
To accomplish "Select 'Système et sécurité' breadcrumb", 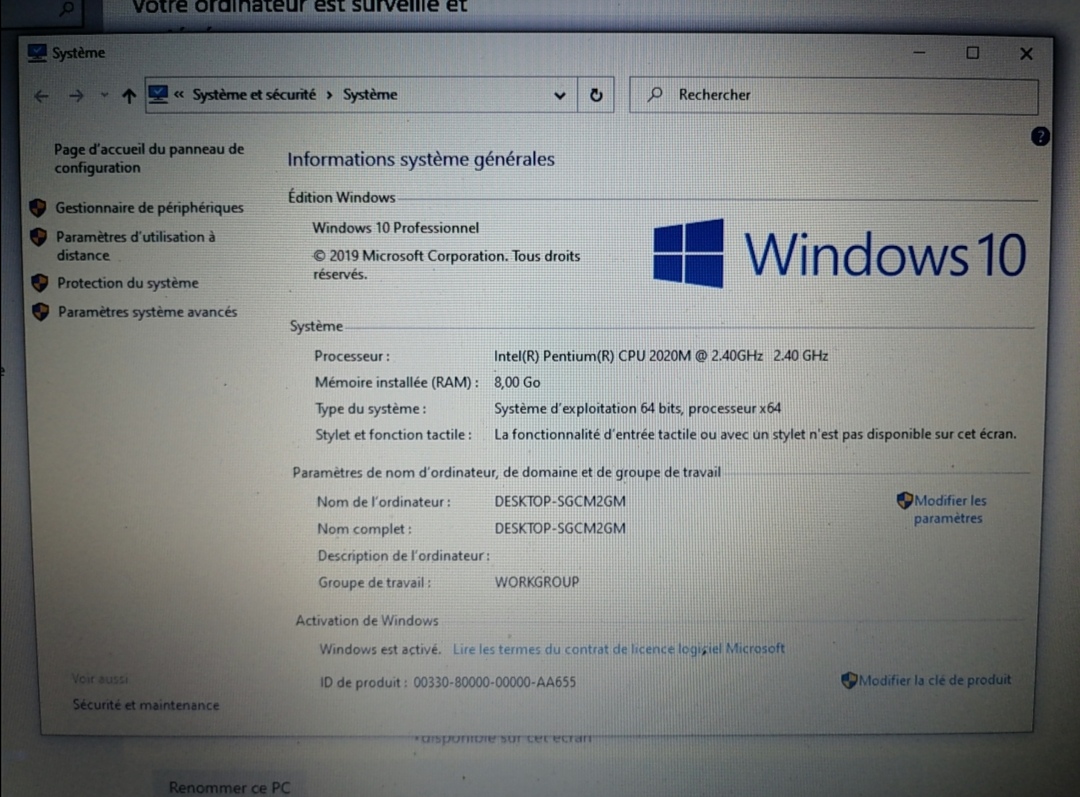I will (x=254, y=94).
